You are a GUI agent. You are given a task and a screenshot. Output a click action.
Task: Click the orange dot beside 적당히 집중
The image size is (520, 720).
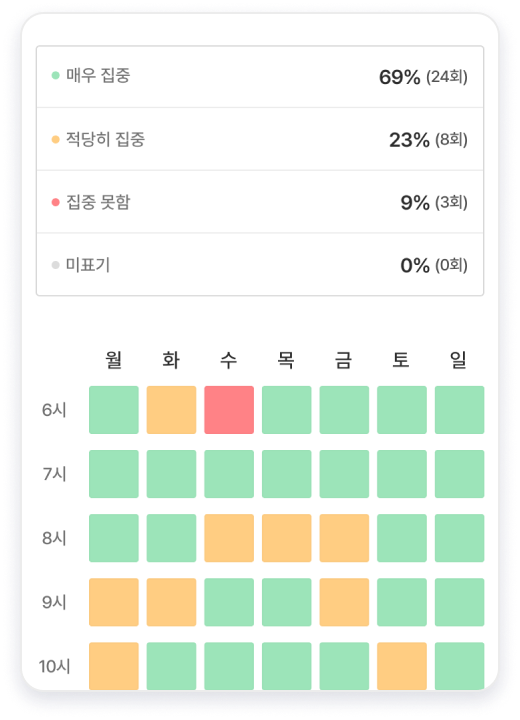[56, 139]
